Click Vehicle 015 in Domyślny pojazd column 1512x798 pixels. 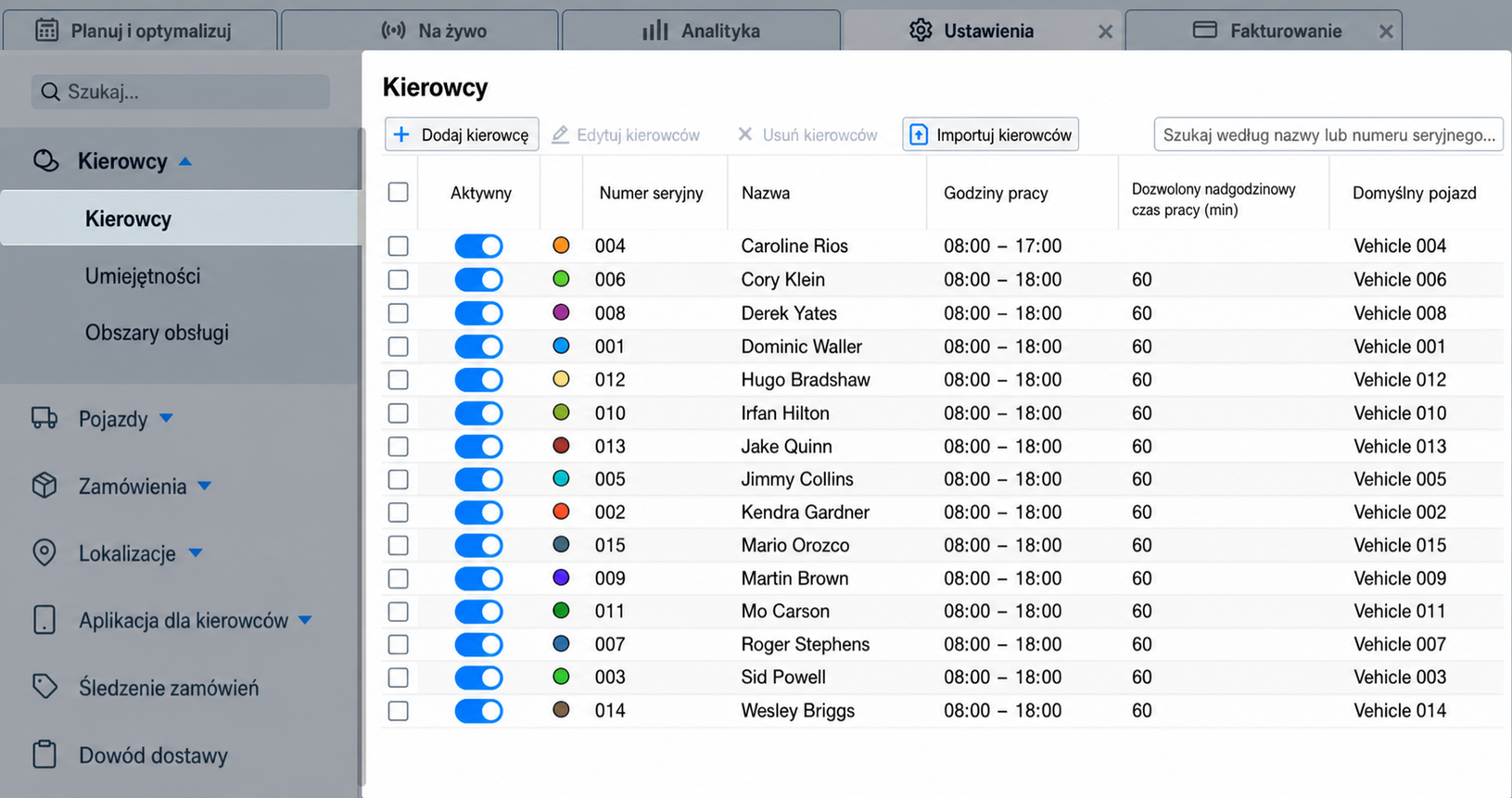(1400, 545)
